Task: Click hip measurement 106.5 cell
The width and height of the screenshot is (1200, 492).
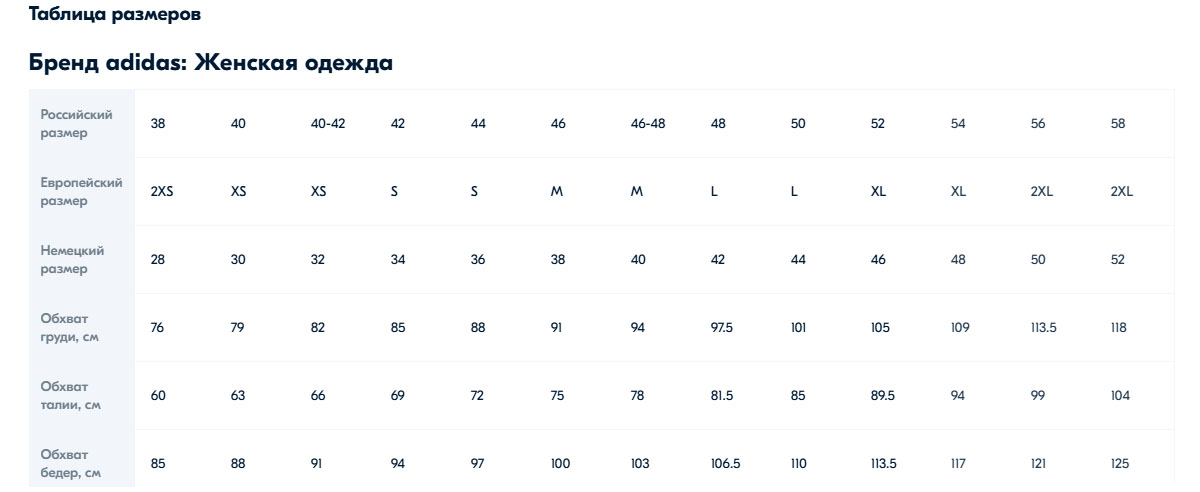Action: point(725,464)
